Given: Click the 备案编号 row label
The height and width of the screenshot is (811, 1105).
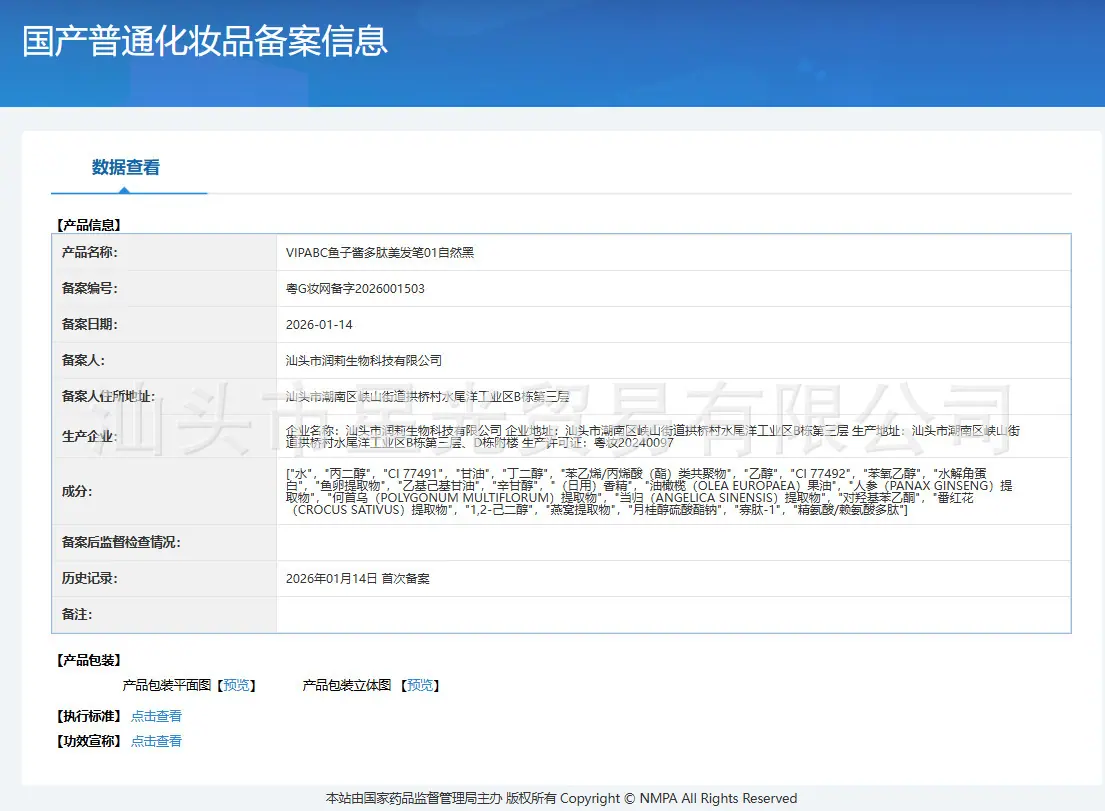Looking at the screenshot, I should pos(89,288).
